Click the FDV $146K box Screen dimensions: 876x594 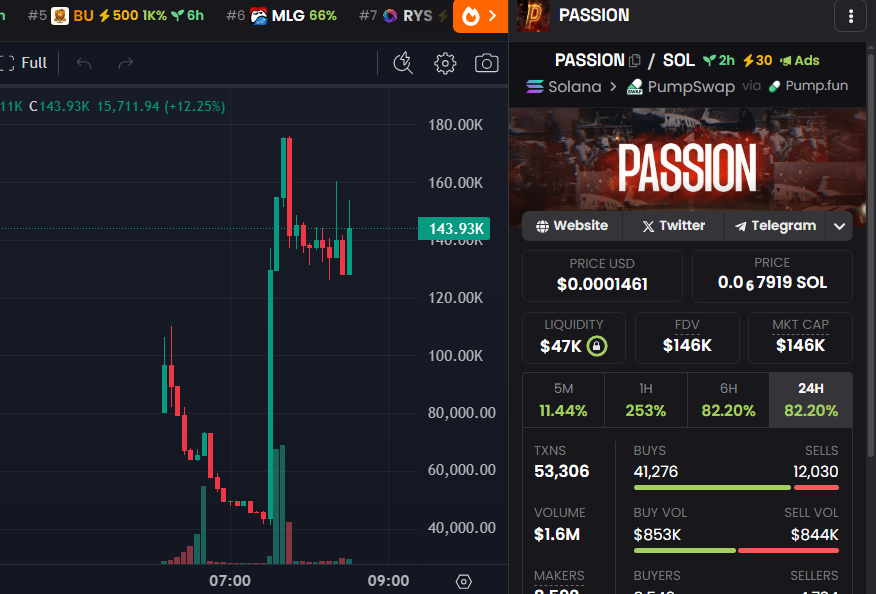pyautogui.click(x=687, y=338)
